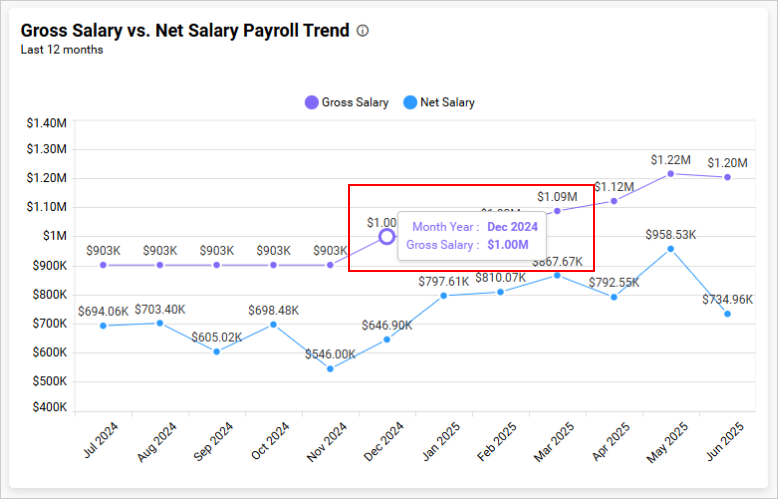This screenshot has height=499, width=778.
Task: Click the $958.53K data label
Action: point(670,235)
